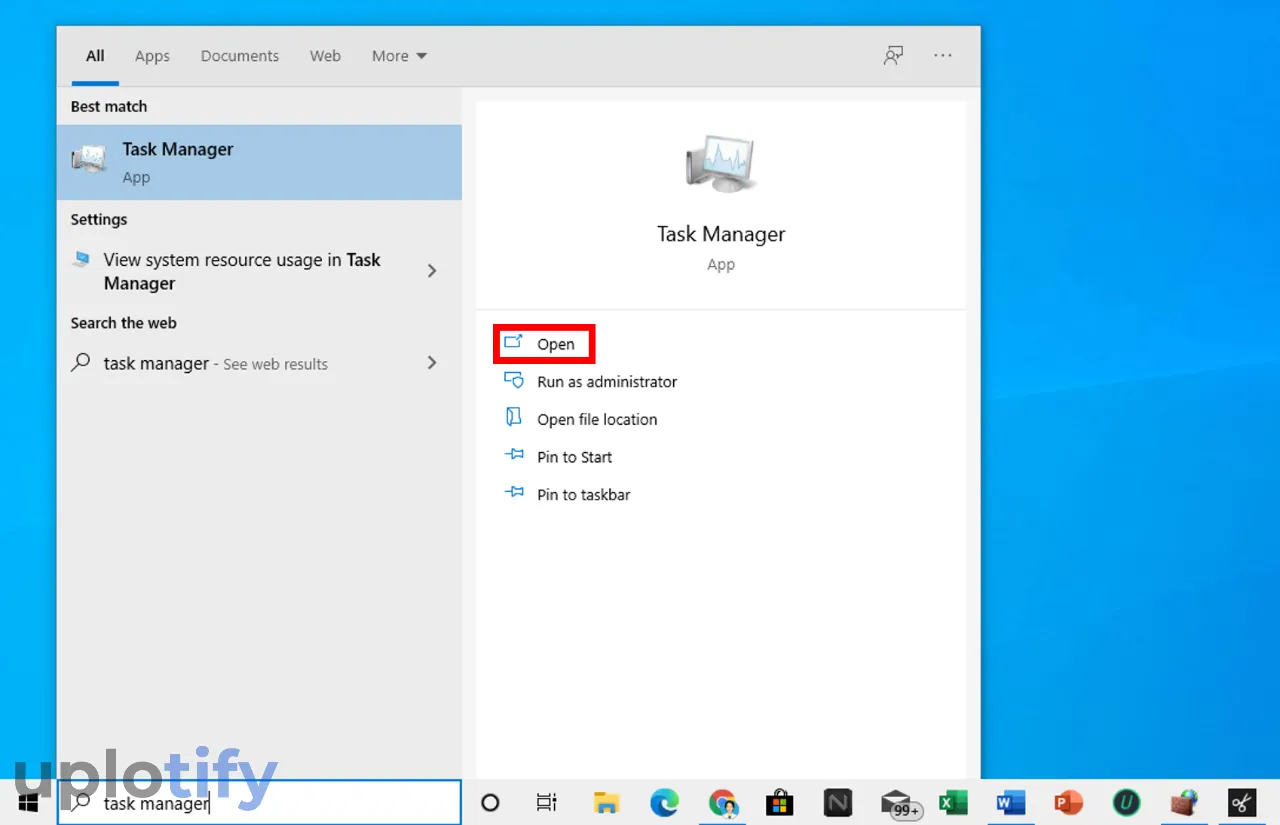1280x825 pixels.
Task: Click the Run as administrator shield icon
Action: [x=513, y=380]
